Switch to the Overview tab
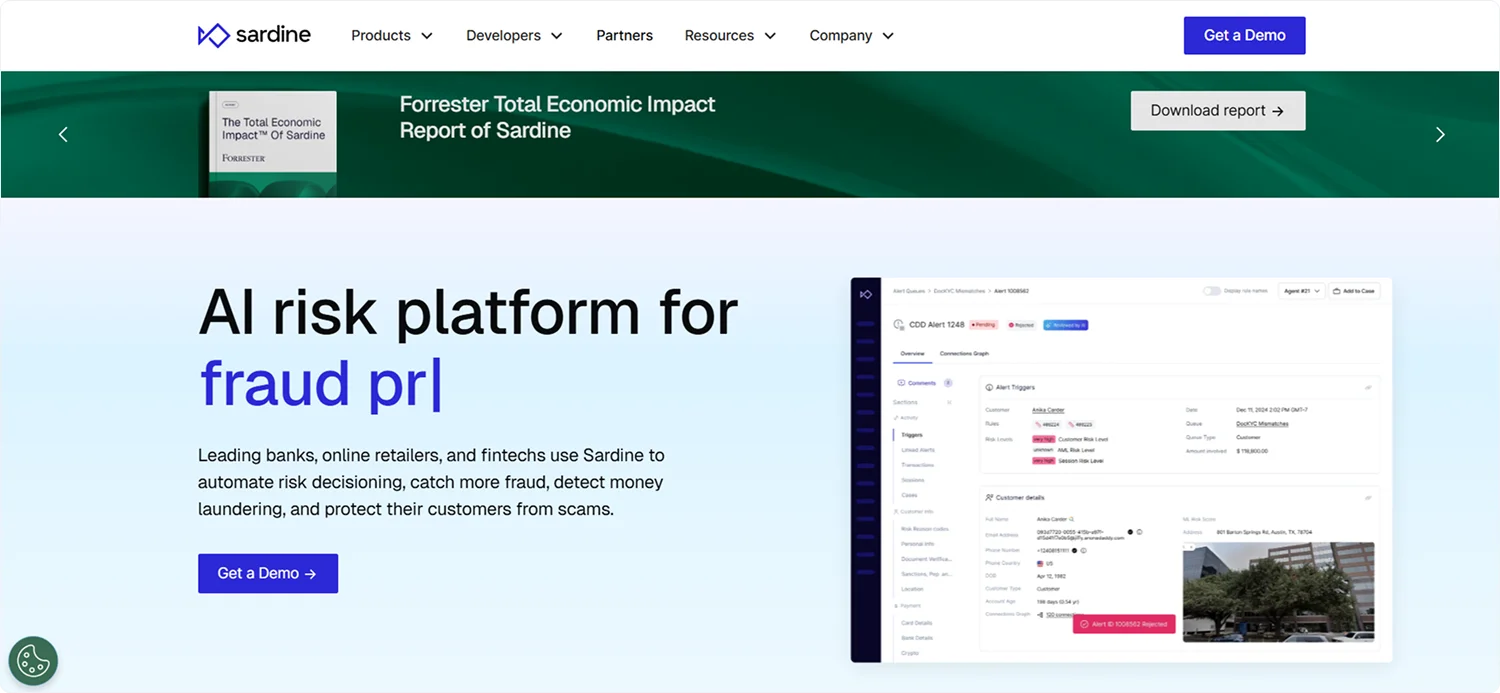Image resolution: width=1500 pixels, height=693 pixels. tap(912, 354)
